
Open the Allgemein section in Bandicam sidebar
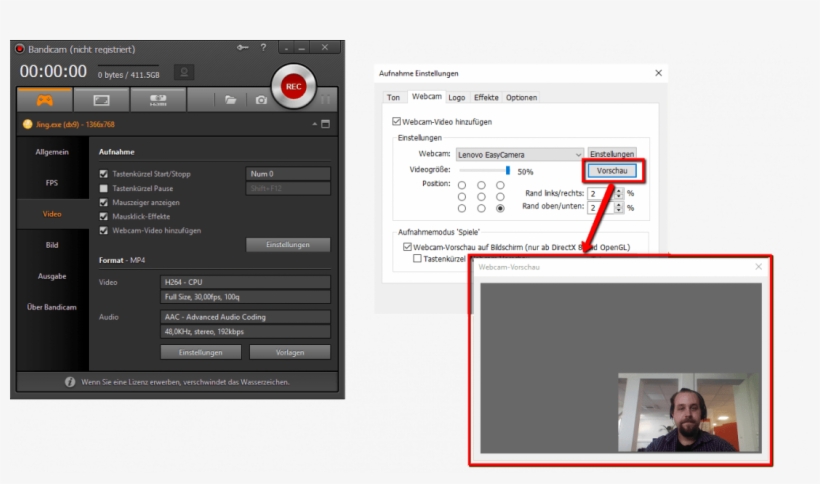52,152
